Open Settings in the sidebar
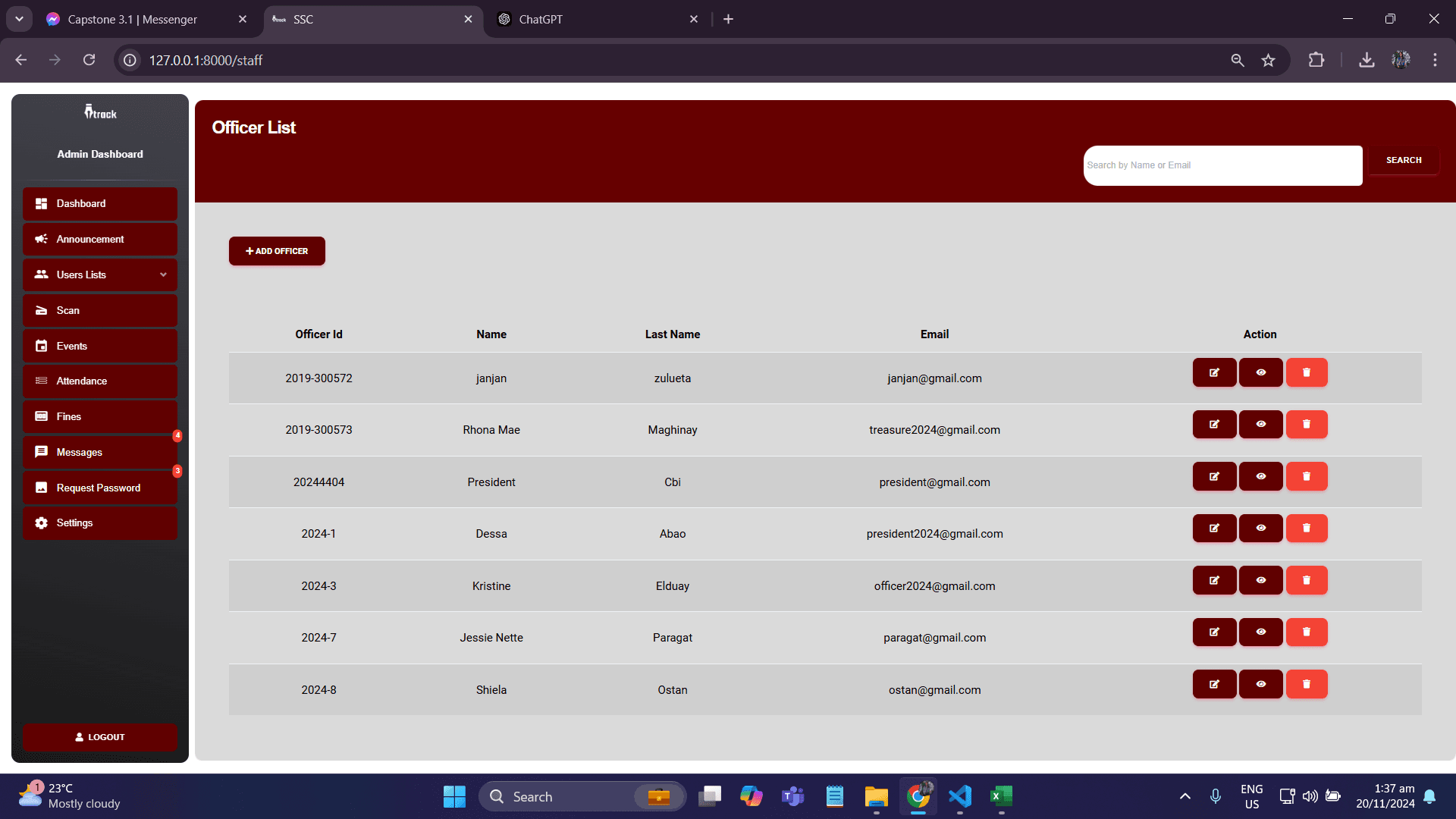This screenshot has height=819, width=1456. [x=100, y=523]
